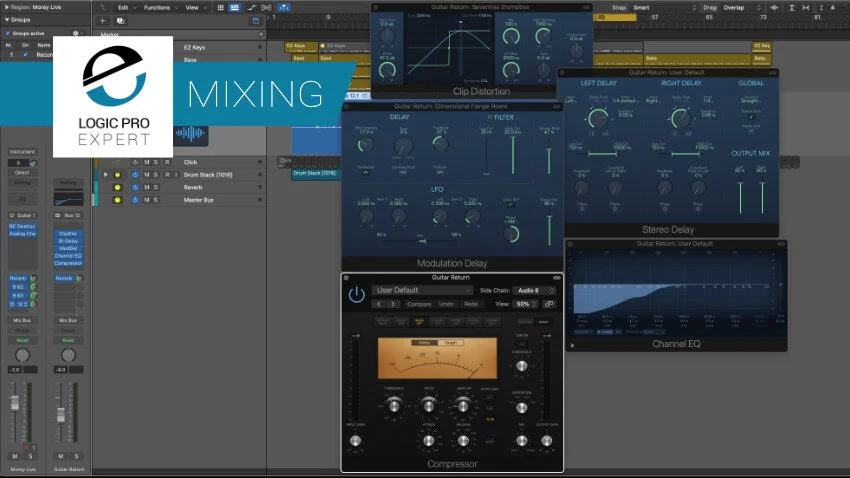Click Compressor Make Up knob

coord(463,404)
